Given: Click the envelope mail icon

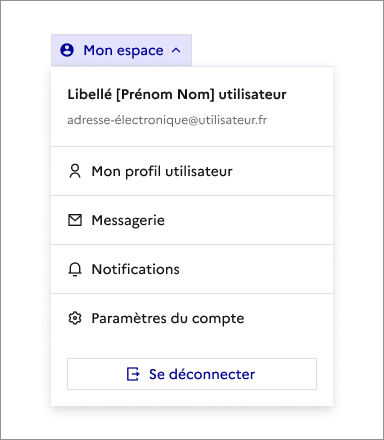Looking at the screenshot, I should 75,220.
